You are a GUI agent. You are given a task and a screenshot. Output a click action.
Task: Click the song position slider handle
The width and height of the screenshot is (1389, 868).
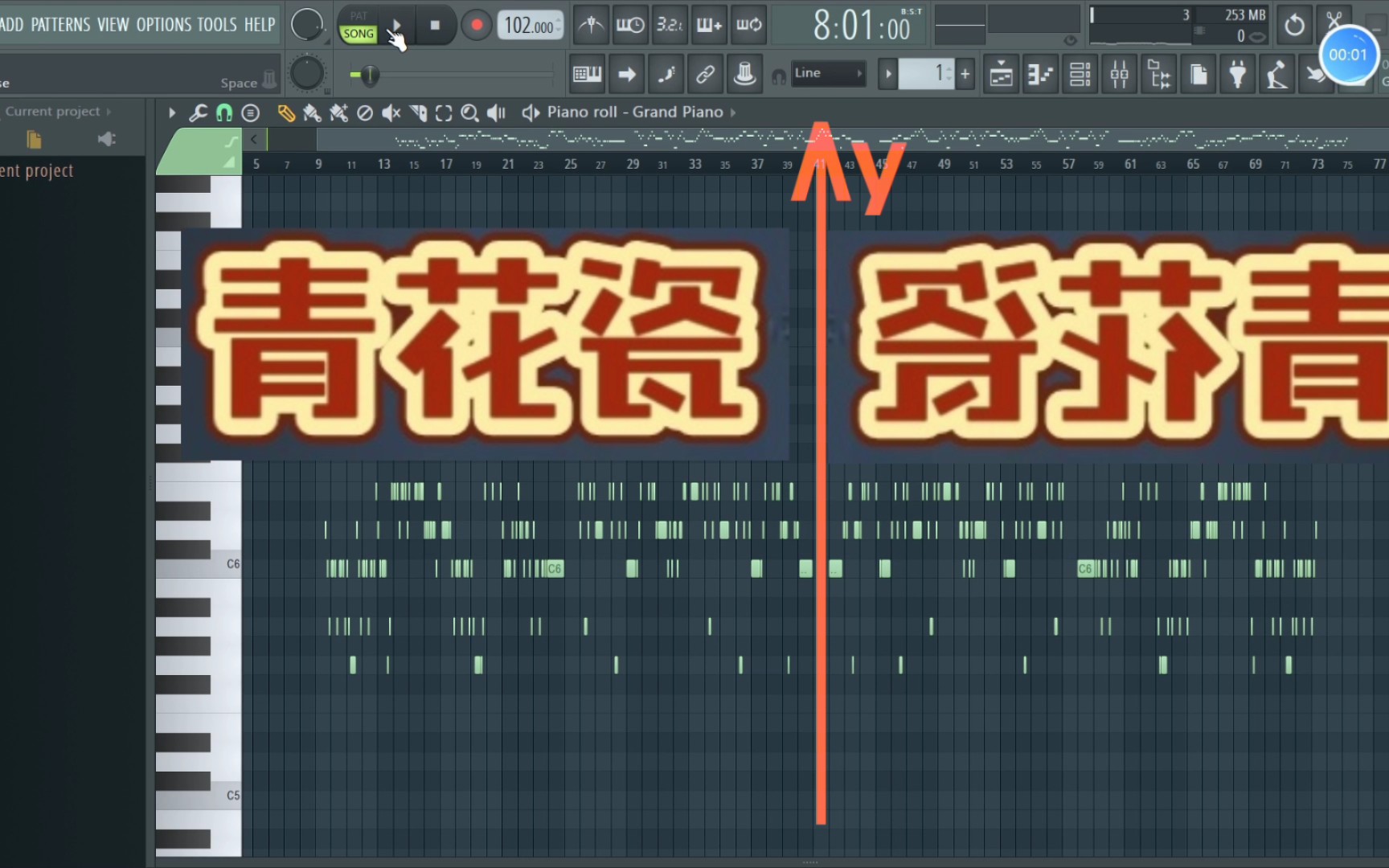(x=369, y=76)
